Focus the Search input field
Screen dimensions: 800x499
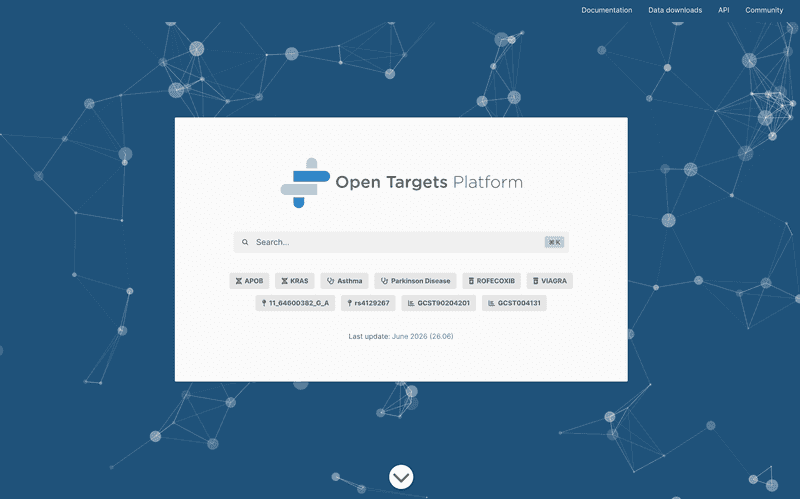click(x=401, y=242)
